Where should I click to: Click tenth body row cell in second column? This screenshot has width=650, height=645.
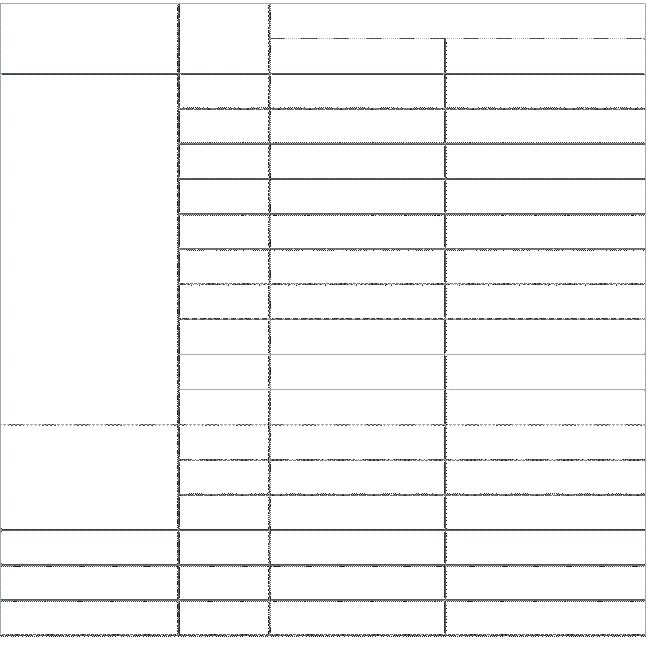pos(224,407)
